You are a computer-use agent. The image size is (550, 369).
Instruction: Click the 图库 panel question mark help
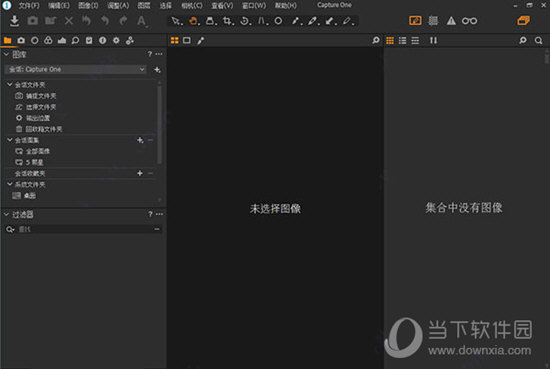click(x=150, y=54)
